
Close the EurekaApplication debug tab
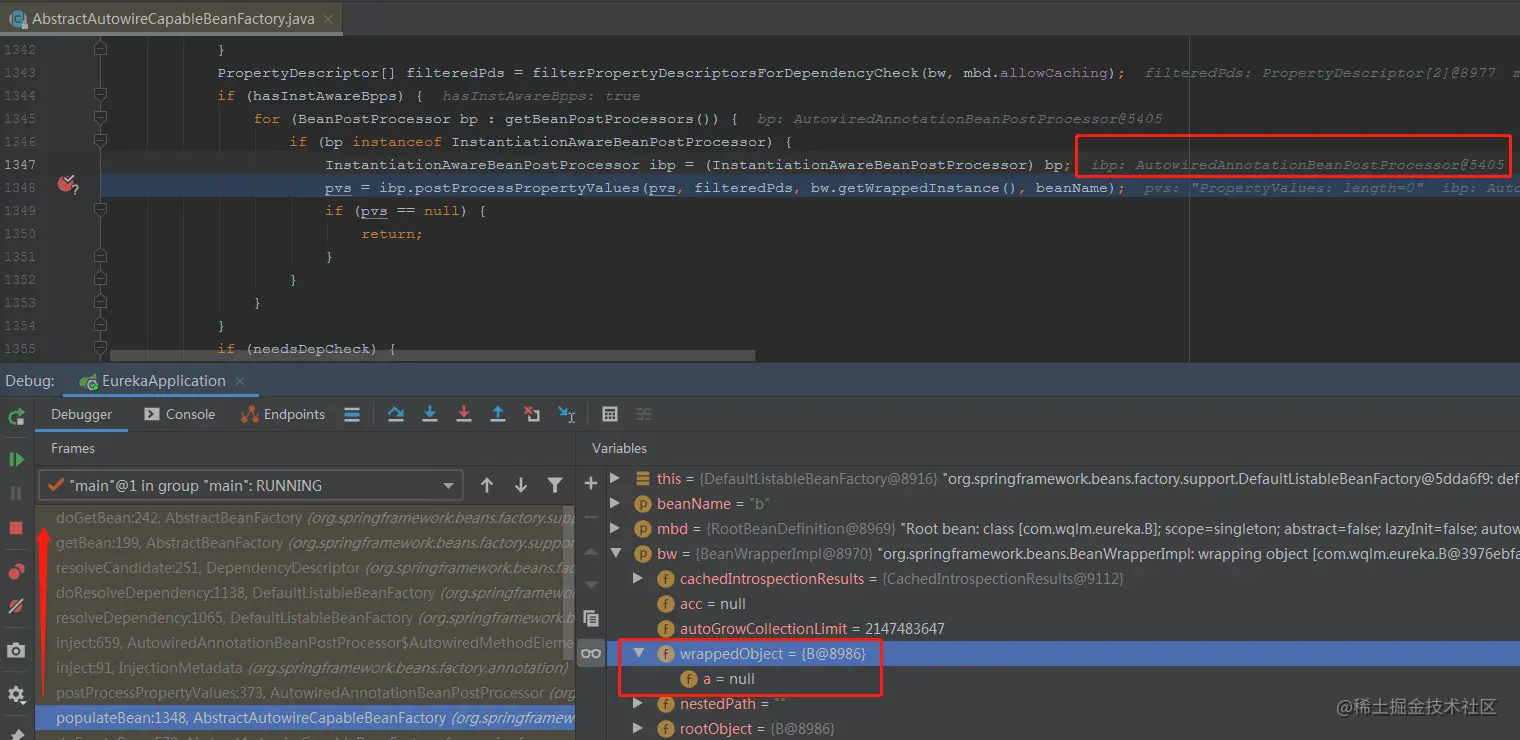(240, 381)
